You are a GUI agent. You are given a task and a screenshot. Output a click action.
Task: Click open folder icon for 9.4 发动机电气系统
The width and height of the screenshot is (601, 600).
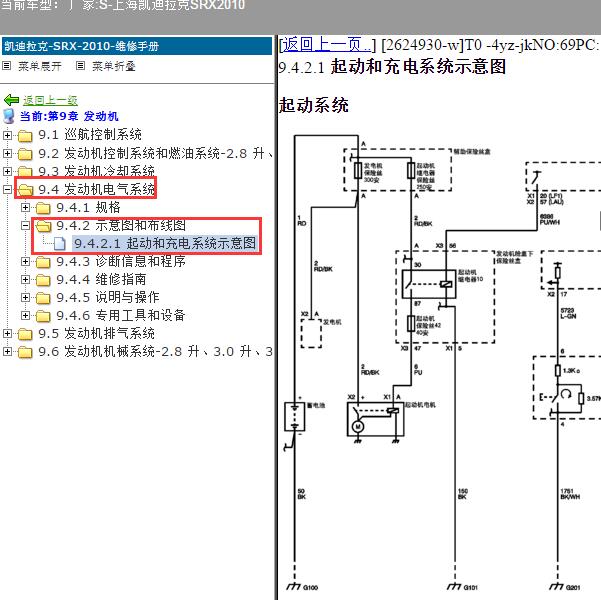[x=25, y=190]
